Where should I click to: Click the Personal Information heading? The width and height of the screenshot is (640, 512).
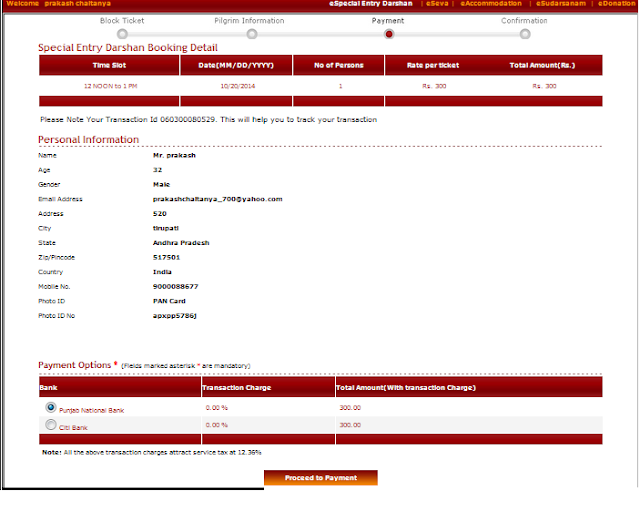point(89,140)
